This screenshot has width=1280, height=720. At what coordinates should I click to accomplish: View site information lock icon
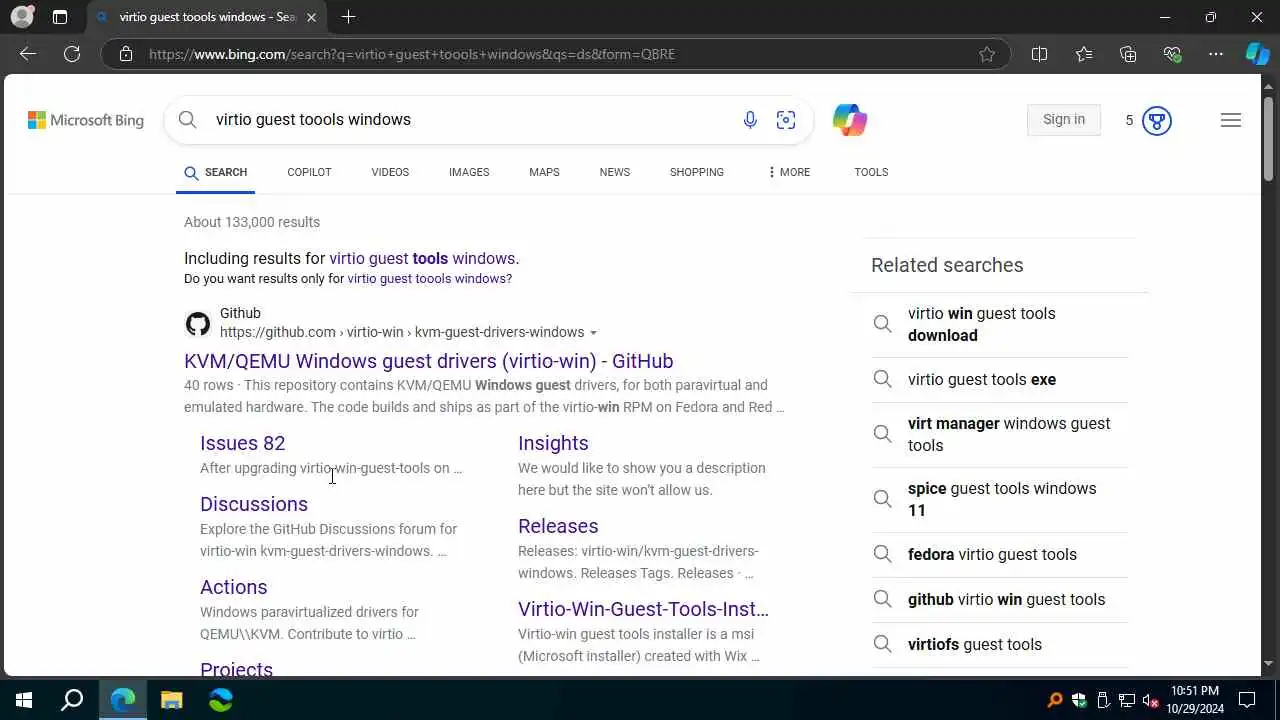126,54
